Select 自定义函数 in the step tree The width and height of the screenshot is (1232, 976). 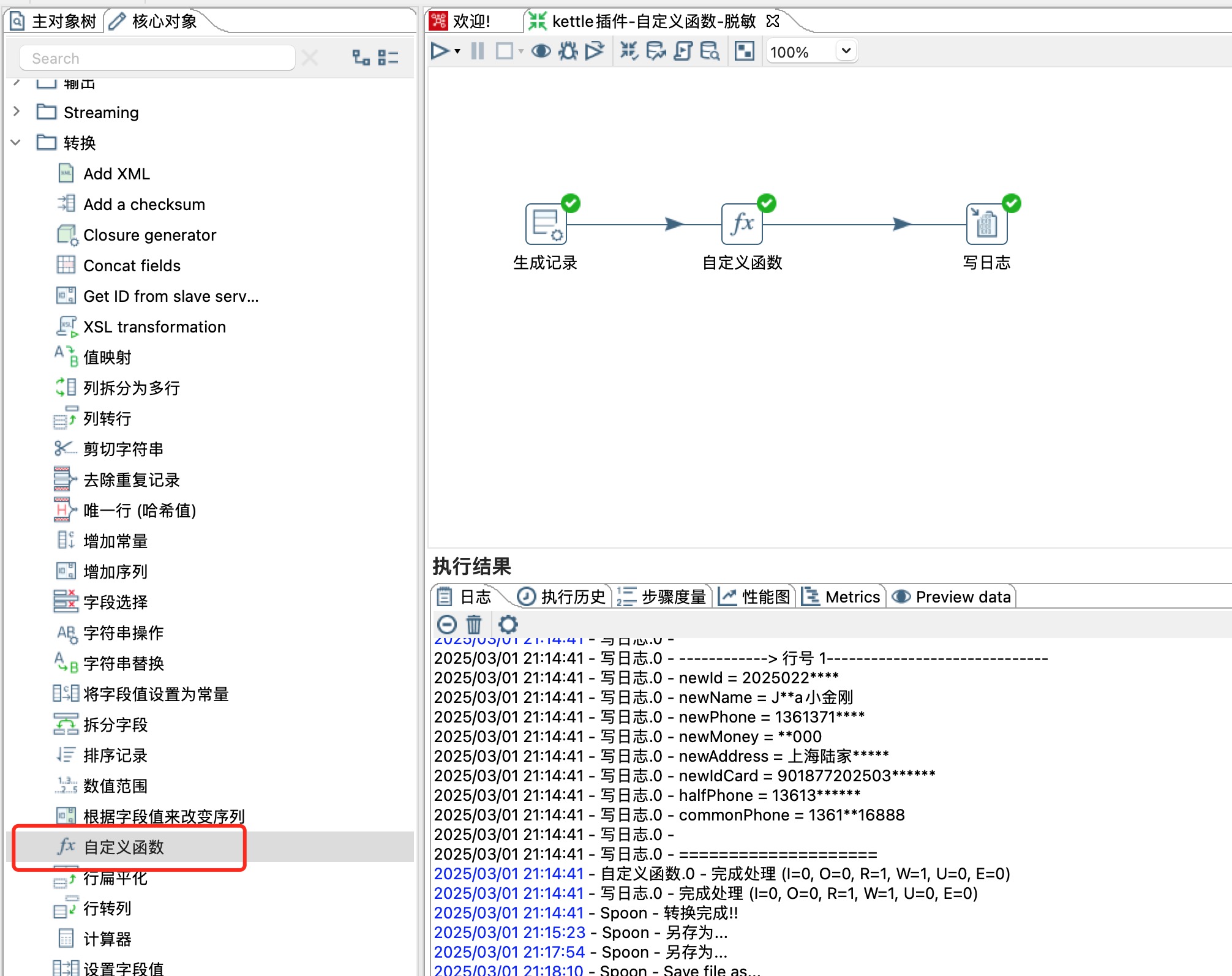pos(124,847)
